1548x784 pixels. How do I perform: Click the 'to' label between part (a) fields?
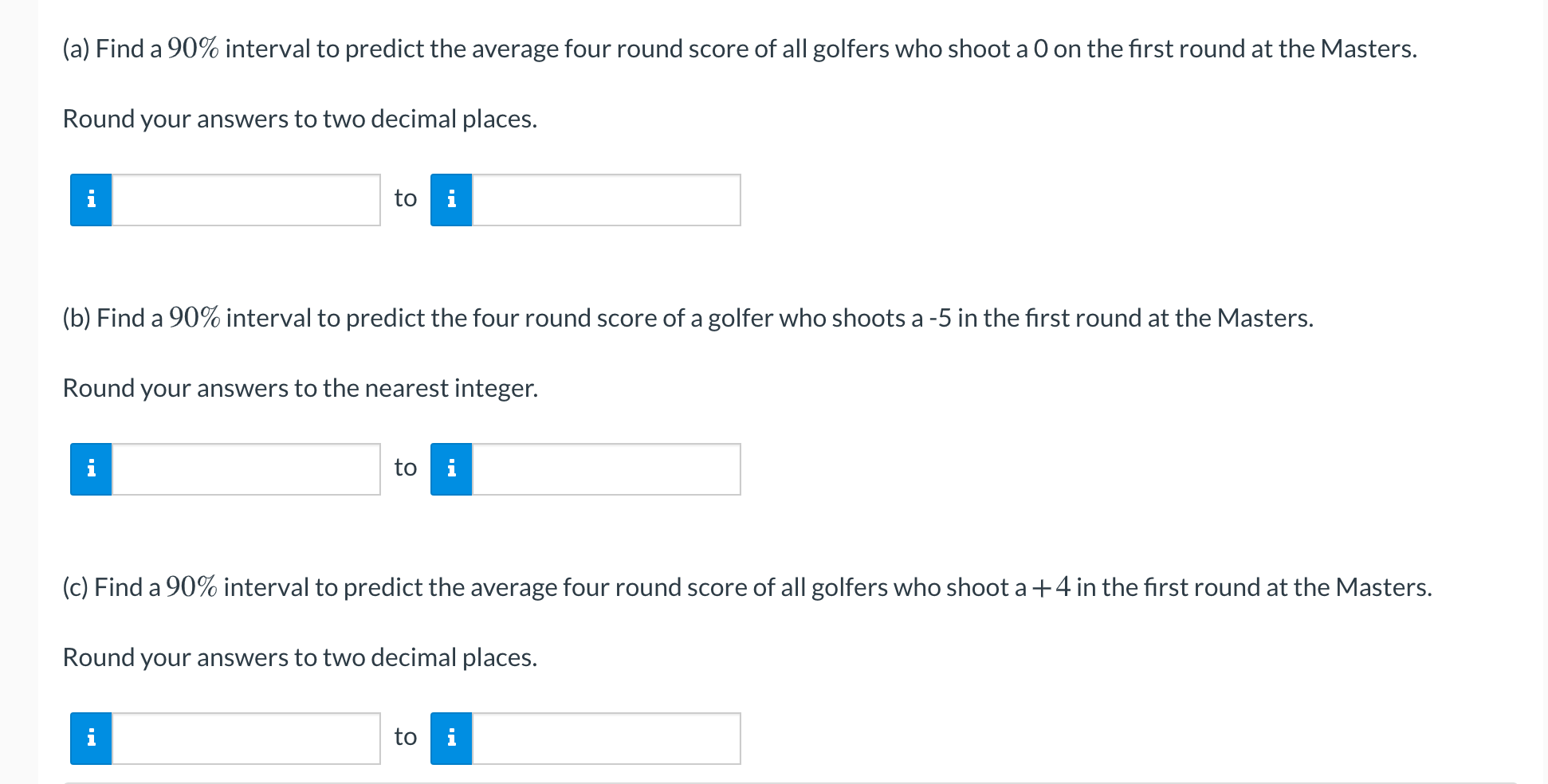(x=406, y=198)
